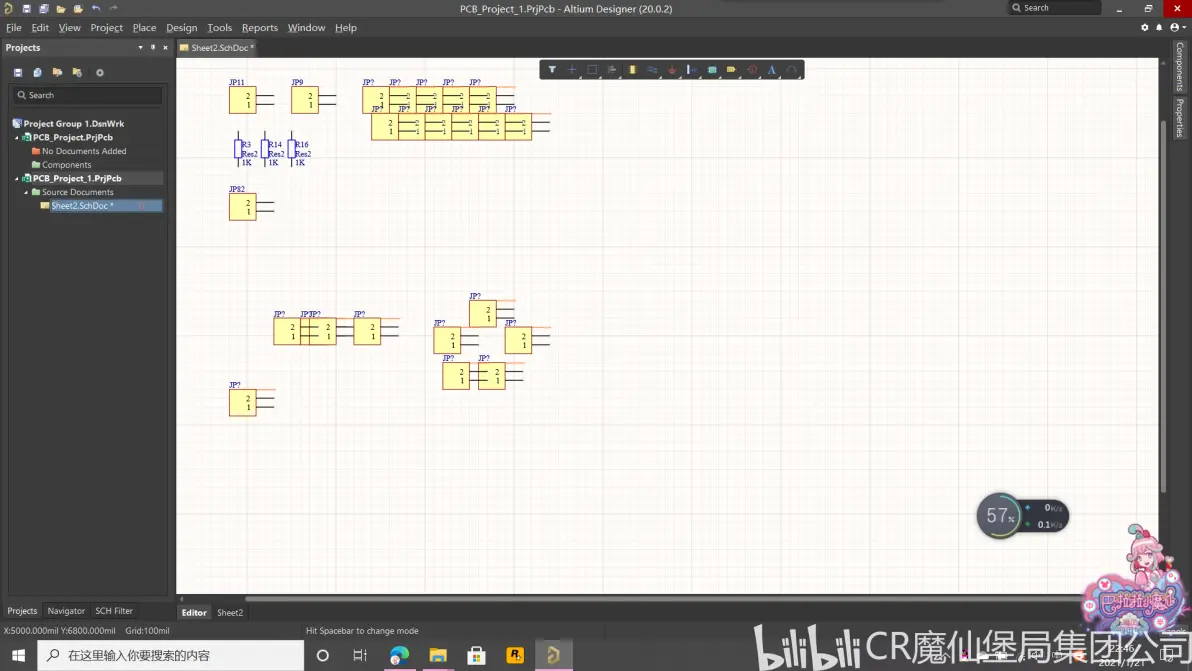
Task: Select the Editor tab at bottom
Action: click(194, 612)
